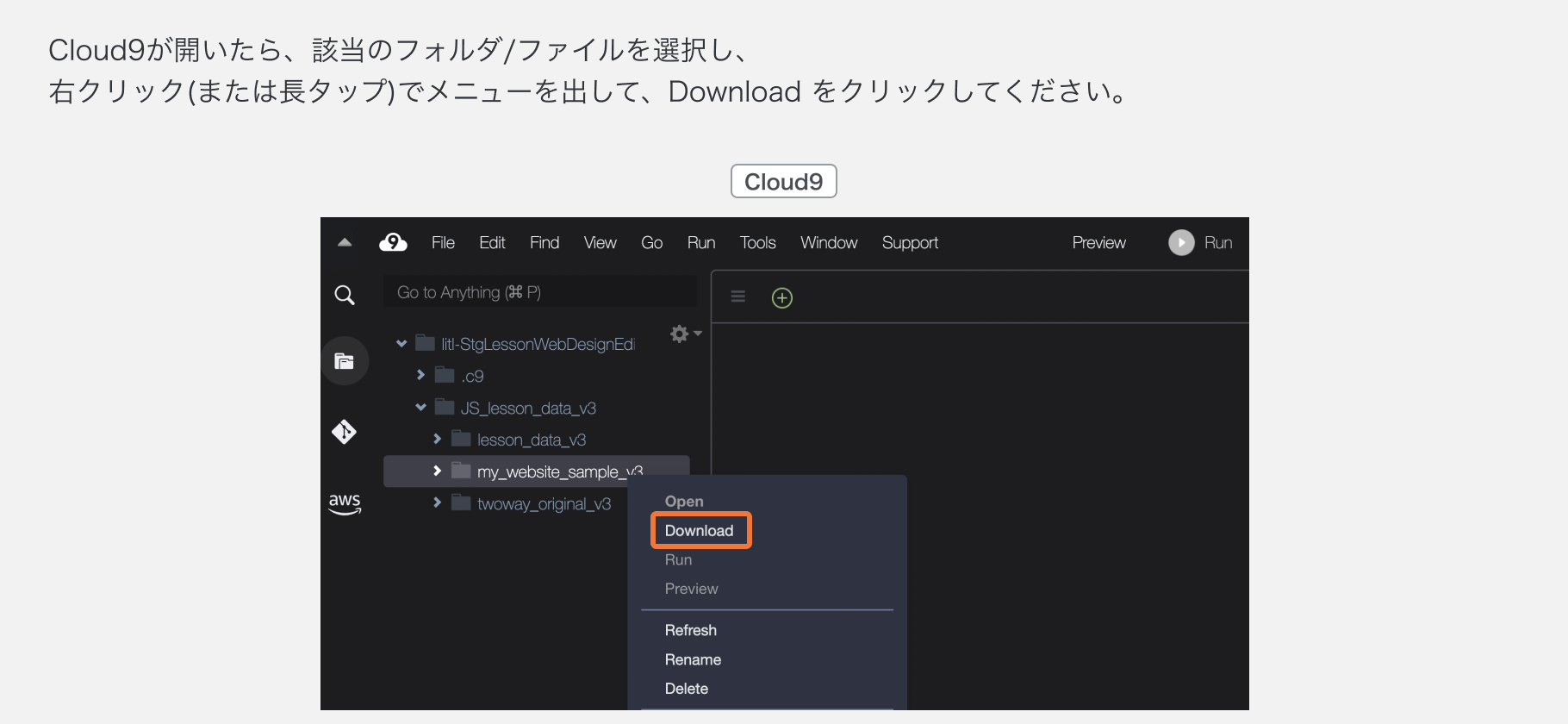Select the twoway_original_v3 folder name
The height and width of the screenshot is (724, 1568).
[x=544, y=503]
